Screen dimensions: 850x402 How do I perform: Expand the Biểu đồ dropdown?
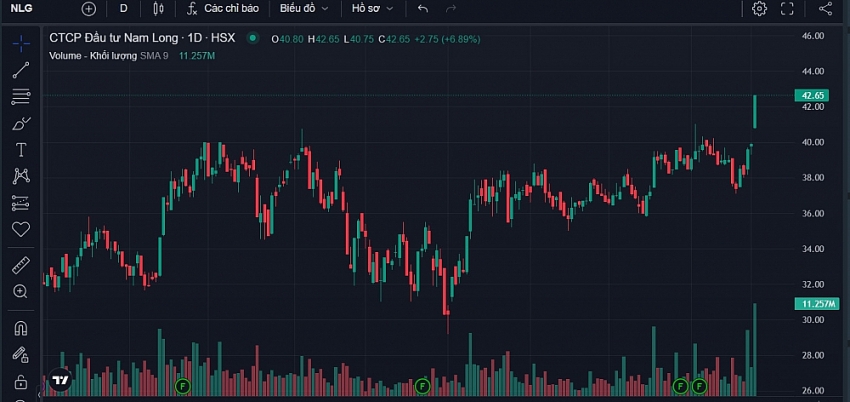(304, 9)
